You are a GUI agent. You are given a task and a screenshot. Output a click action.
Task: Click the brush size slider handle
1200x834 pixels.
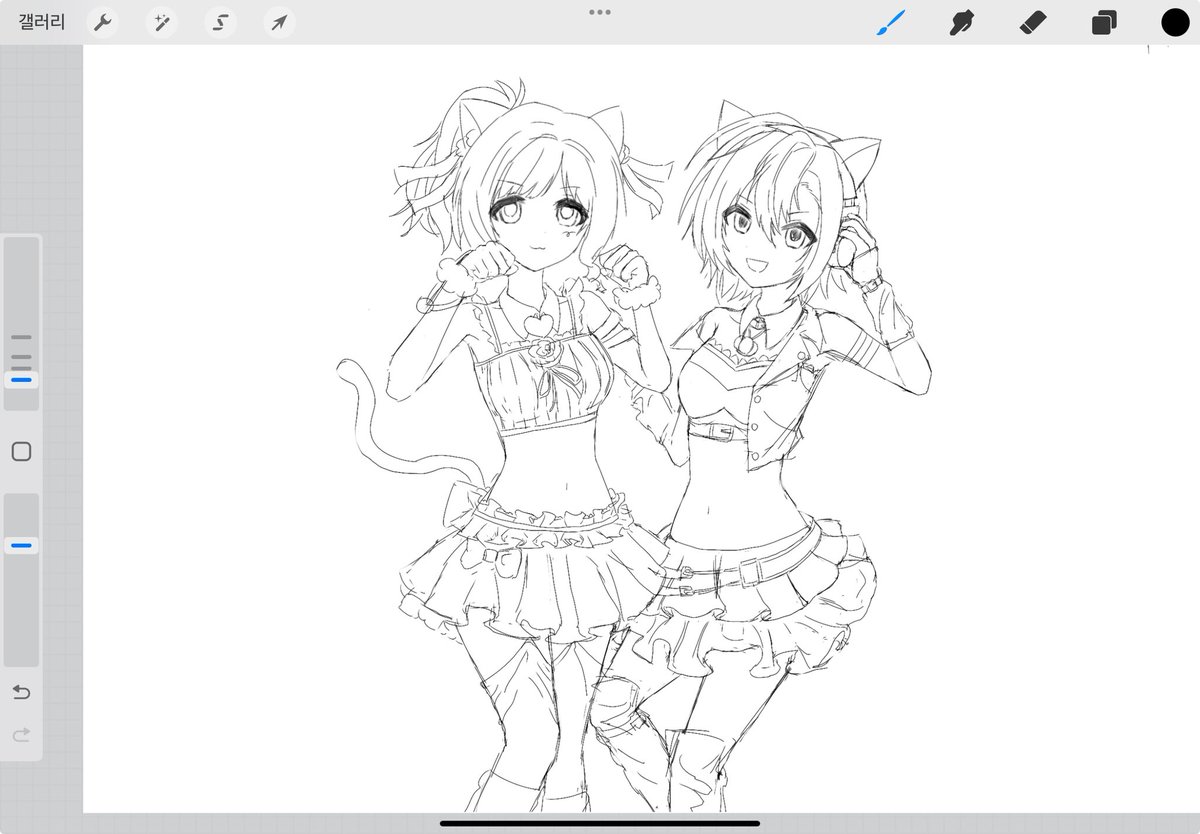21,379
